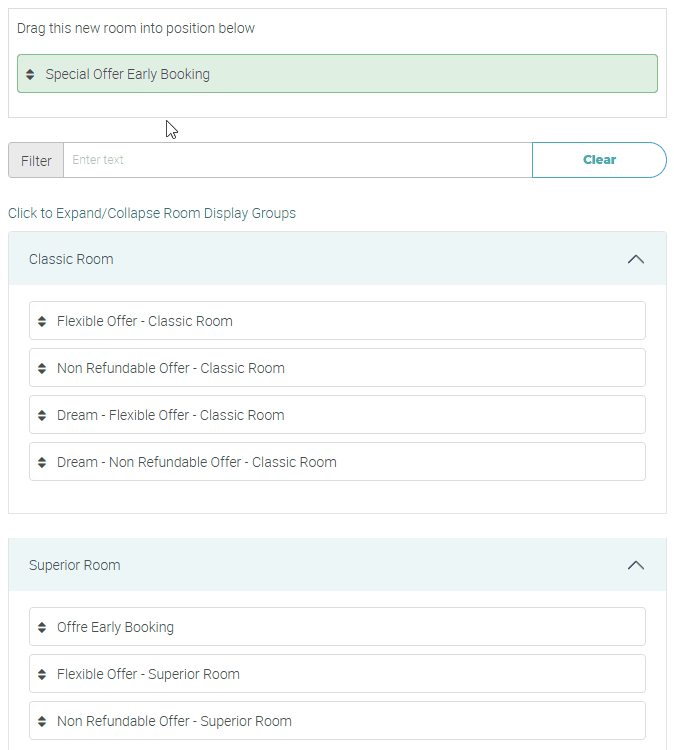Click the Superior Room group header title
Screen dimensions: 674x750
[x=74, y=565]
